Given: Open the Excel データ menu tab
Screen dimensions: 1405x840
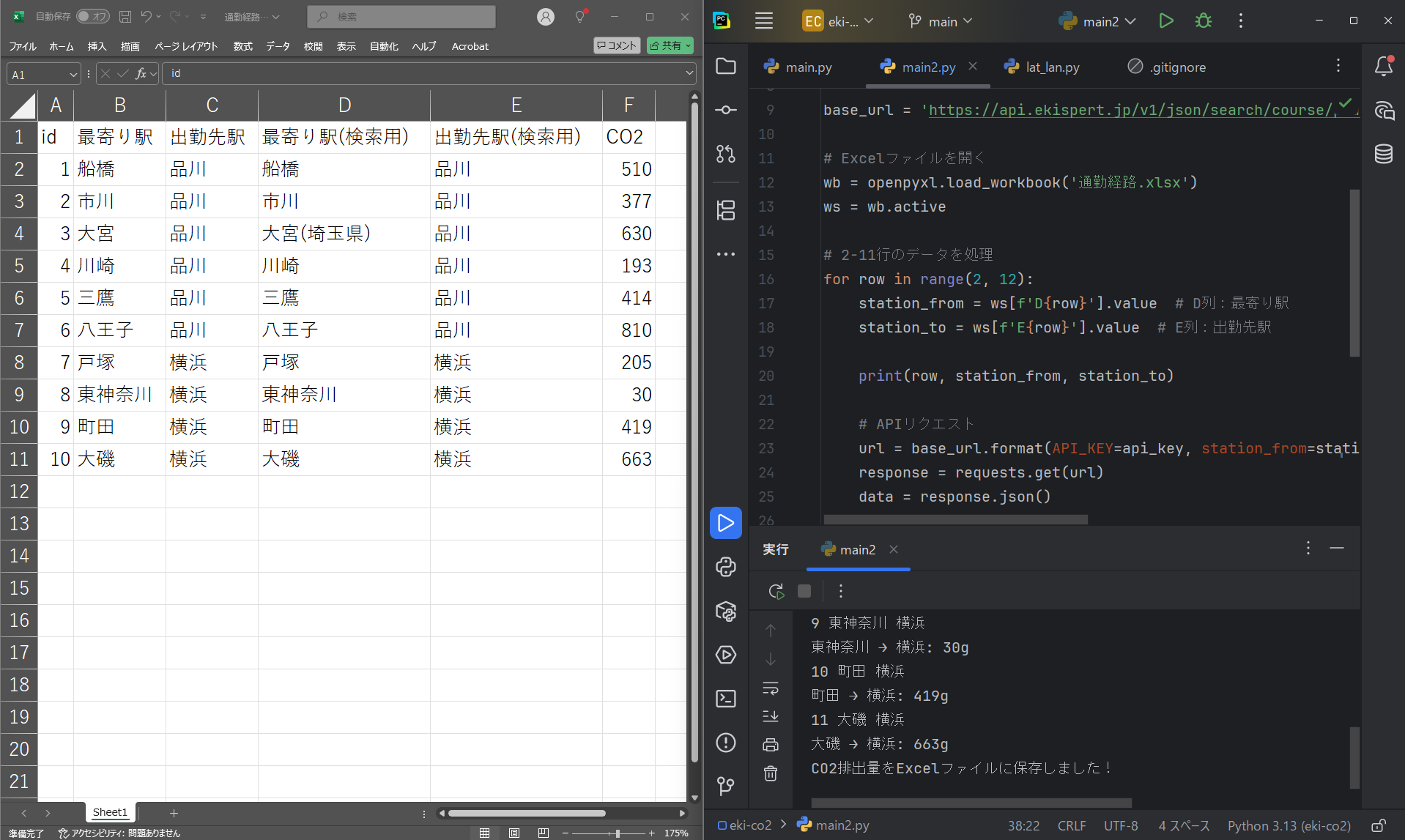Looking at the screenshot, I should pyautogui.click(x=278, y=46).
